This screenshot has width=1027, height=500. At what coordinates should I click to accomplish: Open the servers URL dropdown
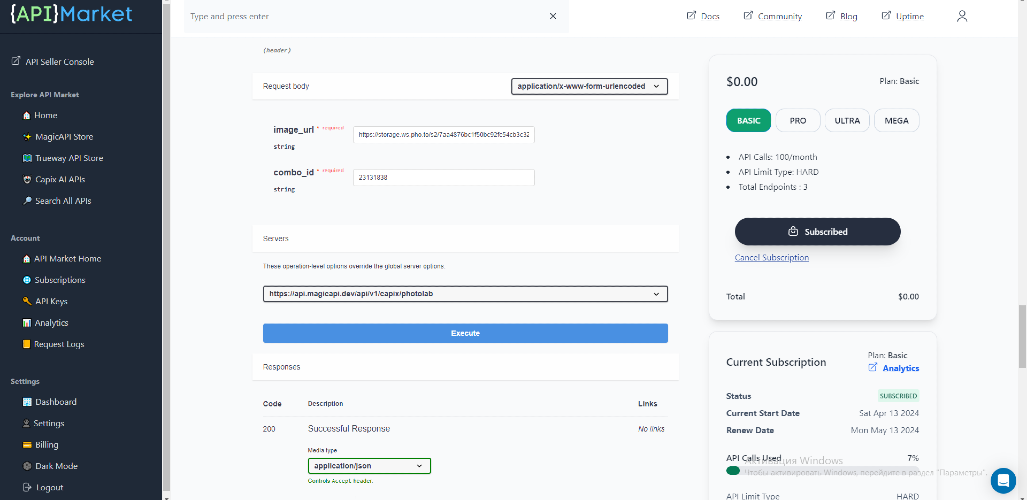[465, 294]
